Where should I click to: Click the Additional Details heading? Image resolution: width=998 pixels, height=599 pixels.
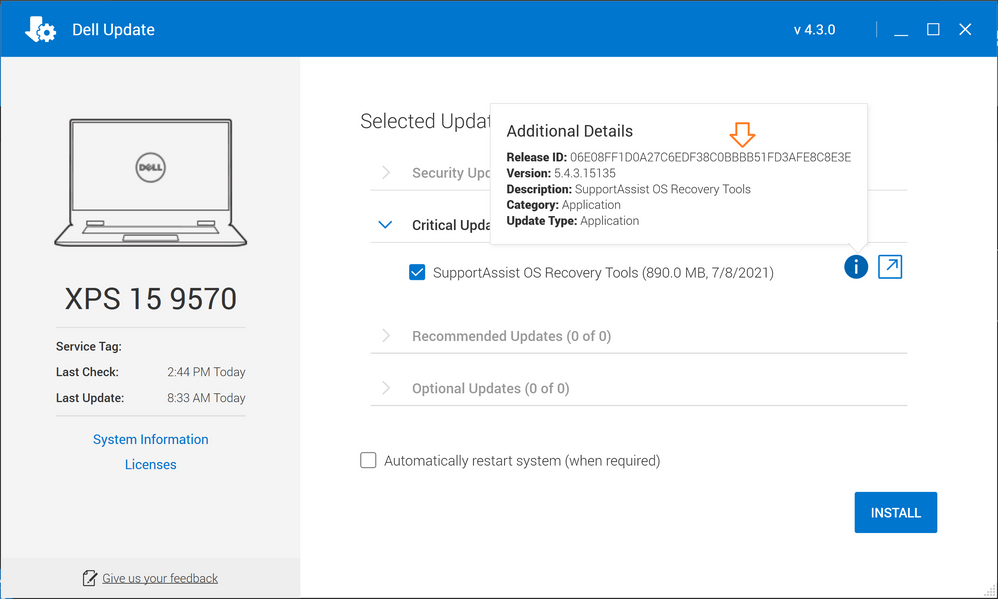570,131
